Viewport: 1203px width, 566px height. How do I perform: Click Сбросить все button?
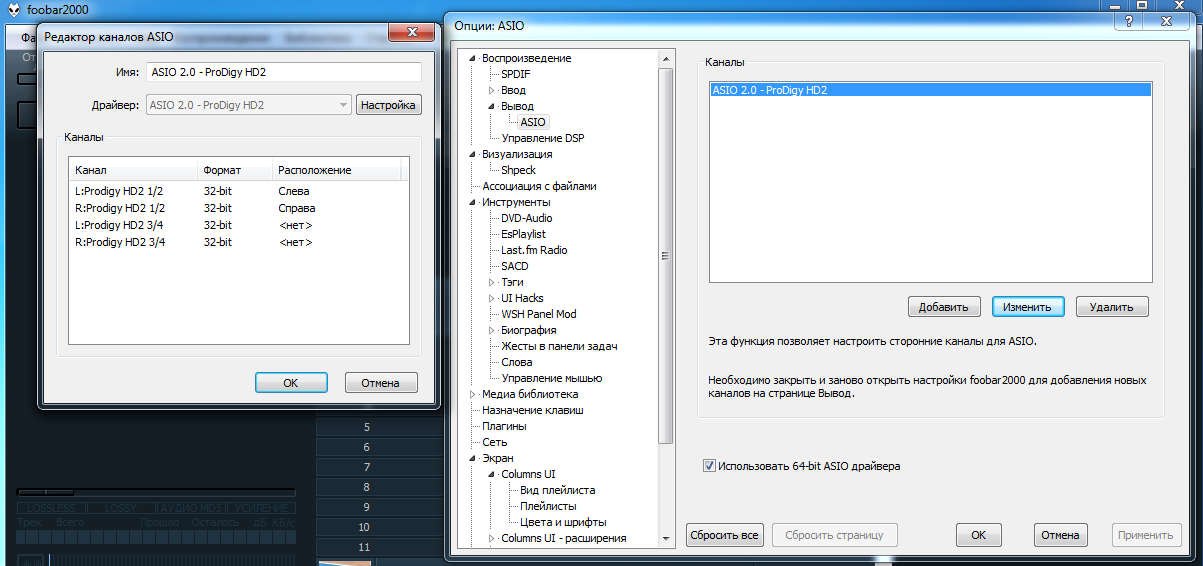[725, 535]
